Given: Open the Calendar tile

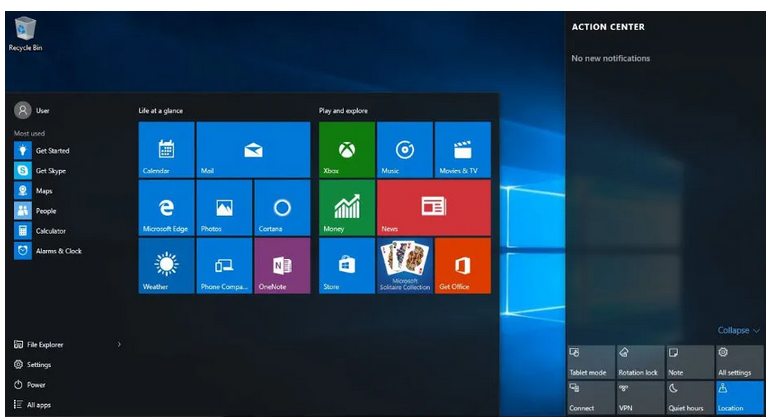Looking at the screenshot, I should coord(166,149).
